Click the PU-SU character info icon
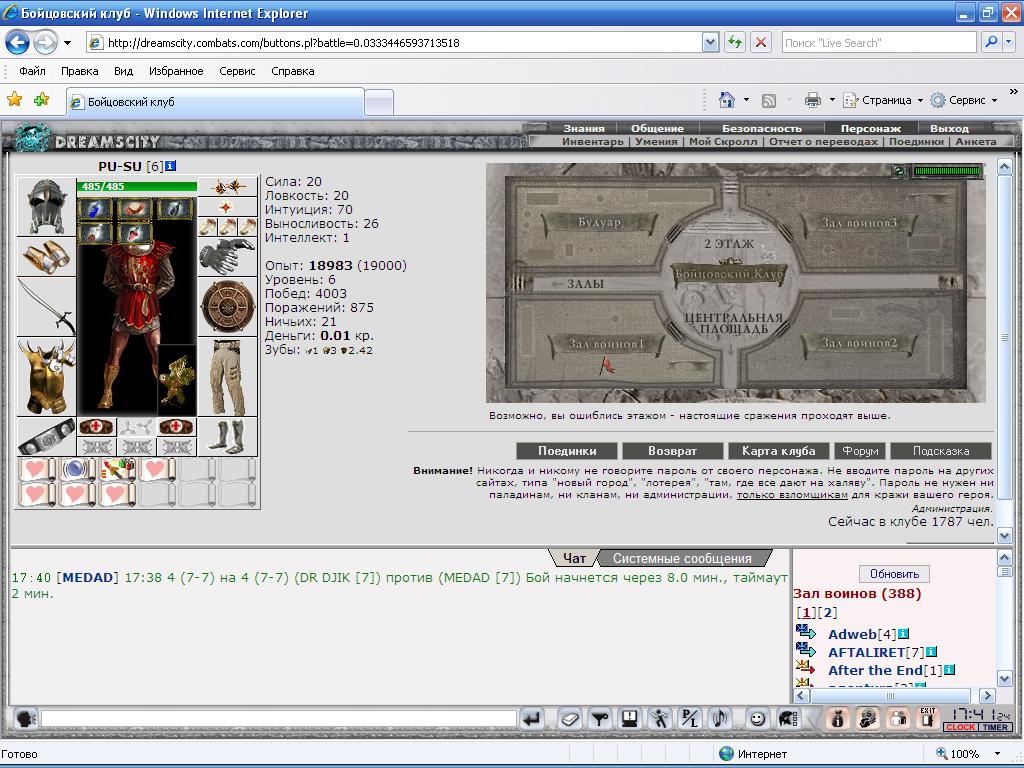 pyautogui.click(x=170, y=166)
